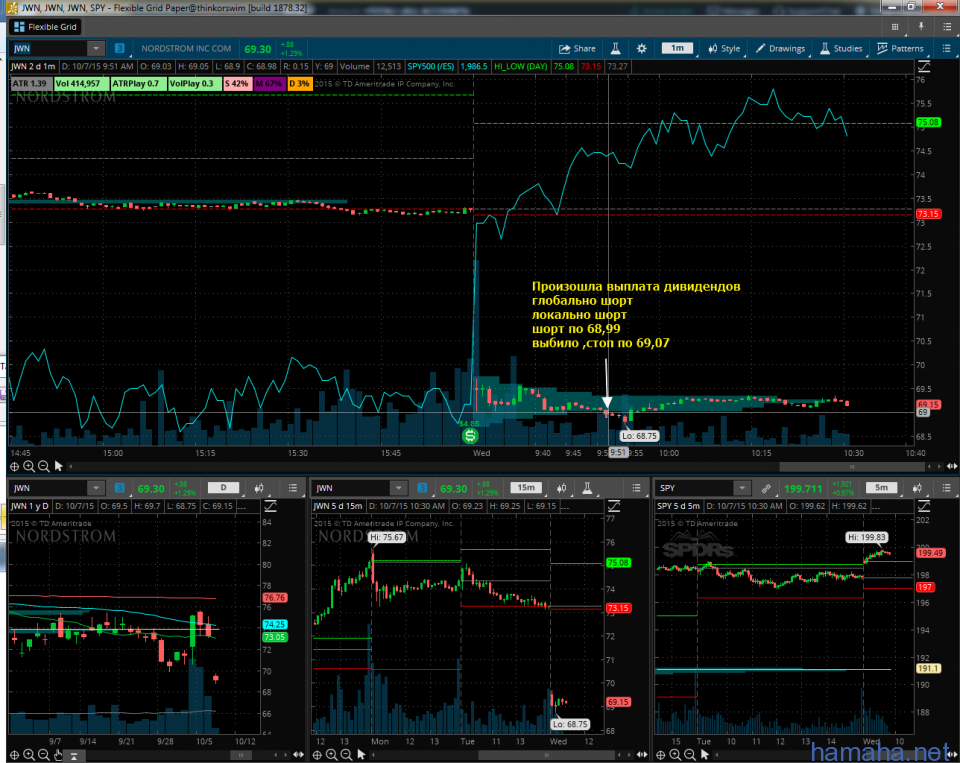Screen dimensions: 960x763
Task: Toggle the VolPlay 0.3 label
Action: coord(194,83)
